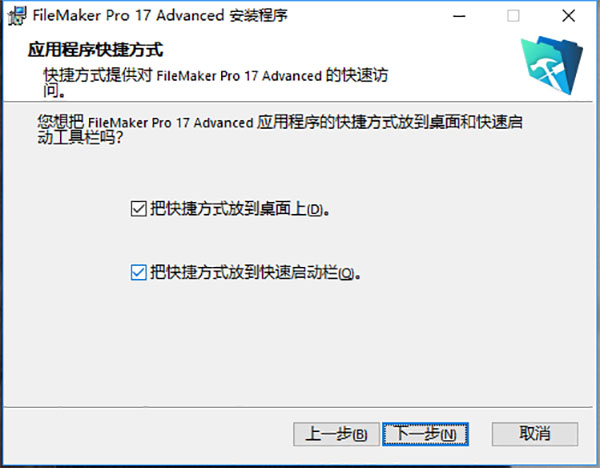Go back with the 上一步(B) button
Viewport: 600px width, 468px height.
point(336,434)
